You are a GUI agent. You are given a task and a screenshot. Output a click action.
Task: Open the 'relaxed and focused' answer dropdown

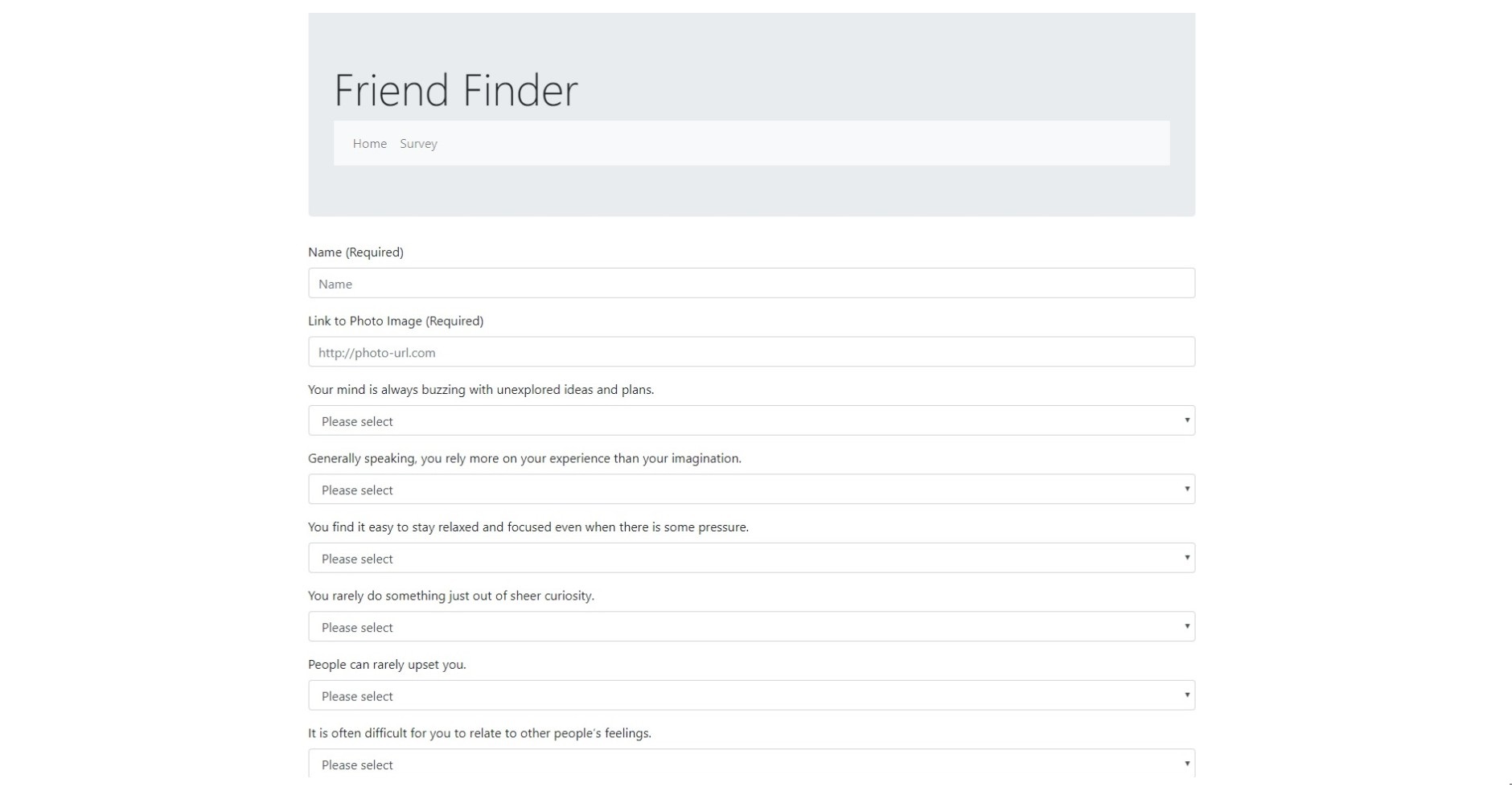click(750, 559)
